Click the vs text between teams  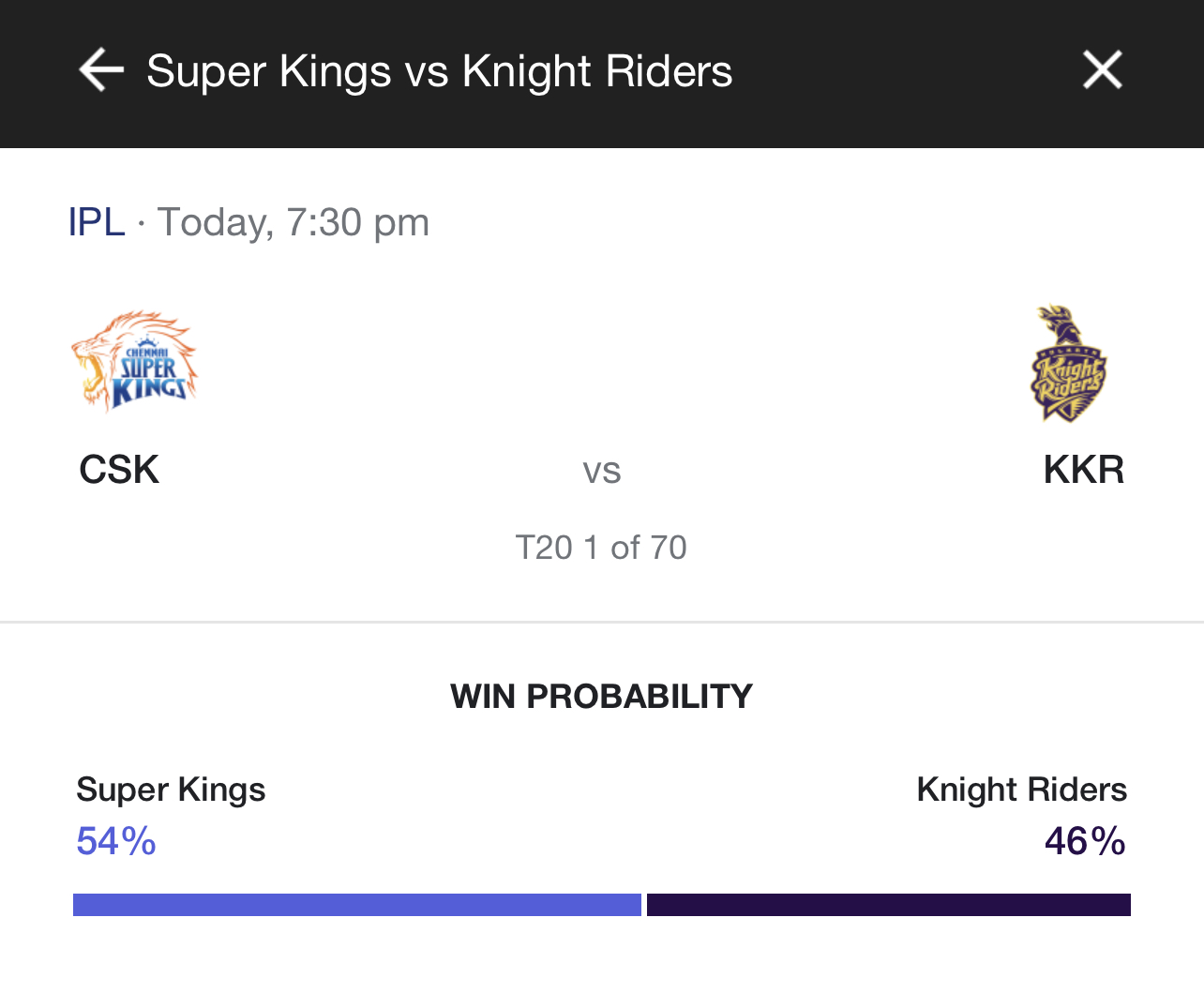coord(601,471)
